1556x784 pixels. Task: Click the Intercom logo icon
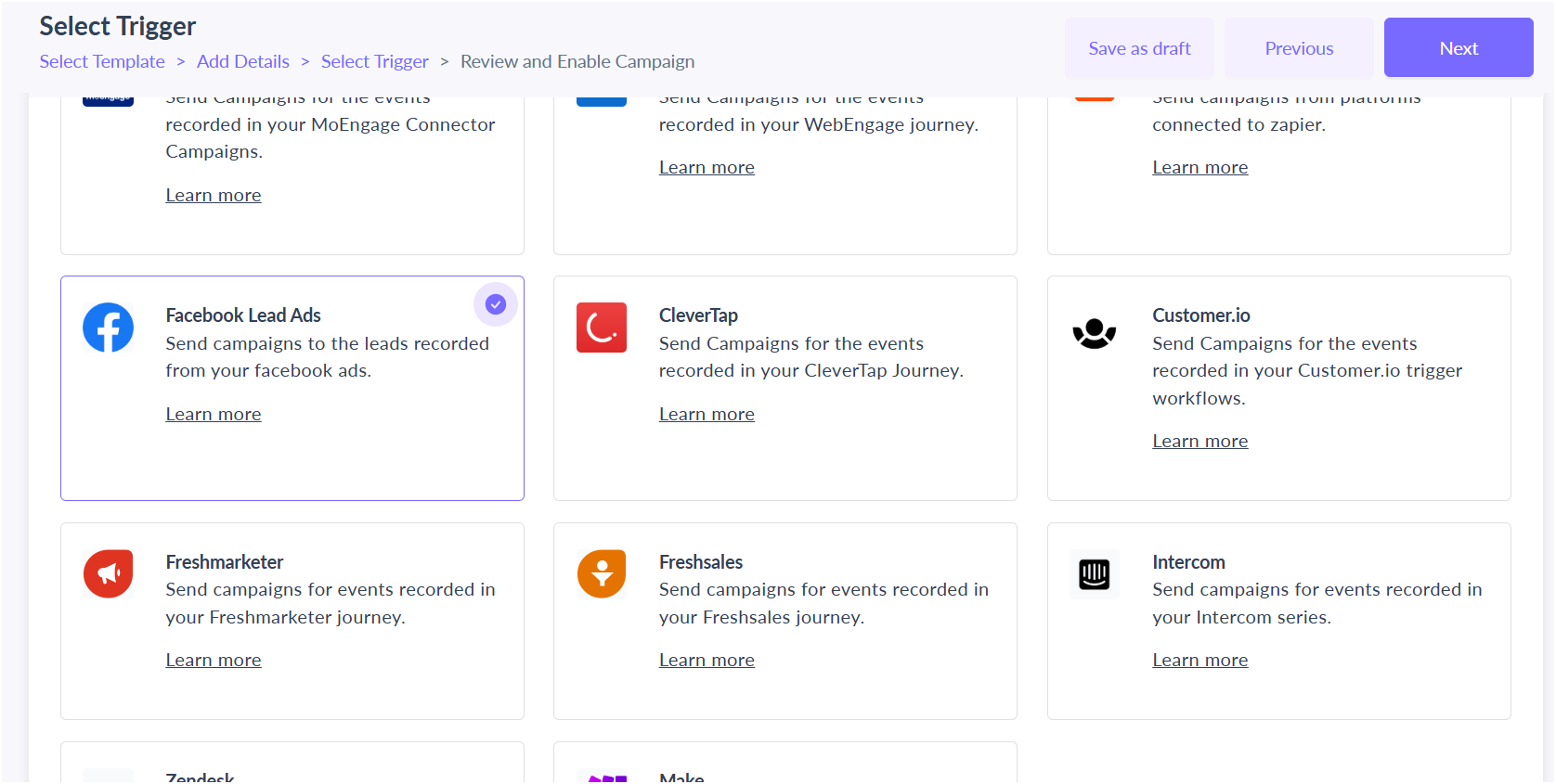tap(1095, 574)
